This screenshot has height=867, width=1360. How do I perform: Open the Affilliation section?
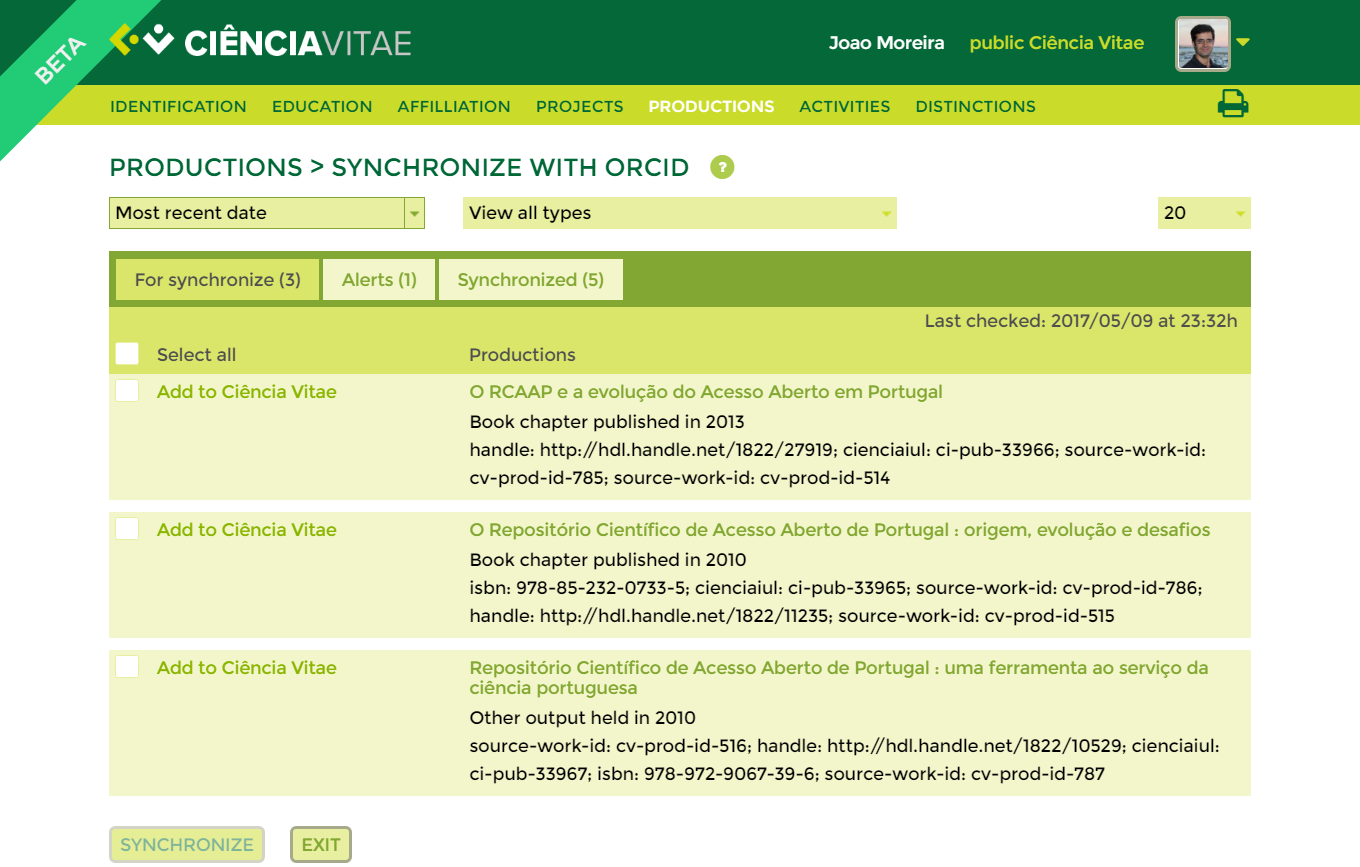point(454,106)
